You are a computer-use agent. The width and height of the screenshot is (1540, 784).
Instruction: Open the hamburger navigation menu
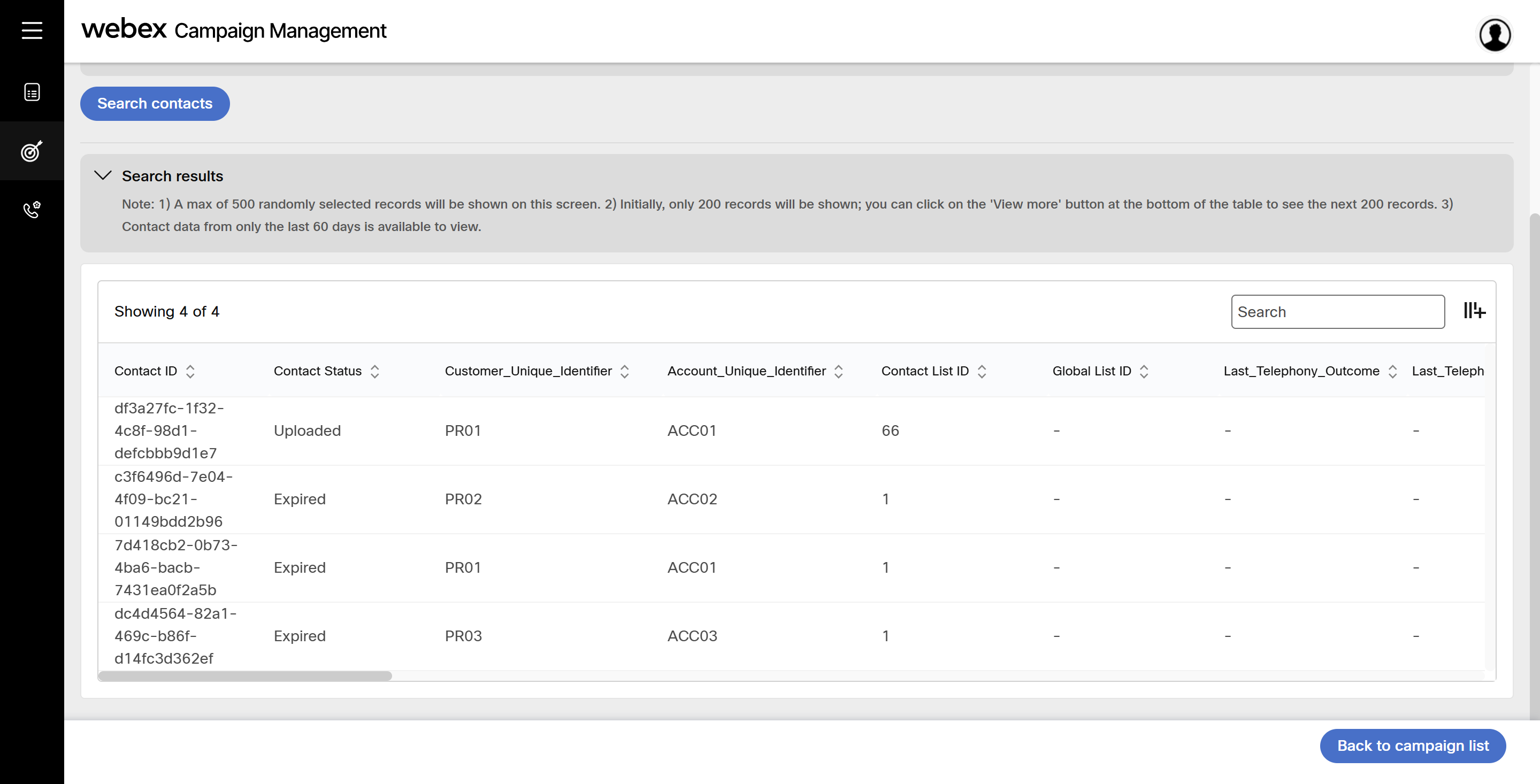coord(32,30)
